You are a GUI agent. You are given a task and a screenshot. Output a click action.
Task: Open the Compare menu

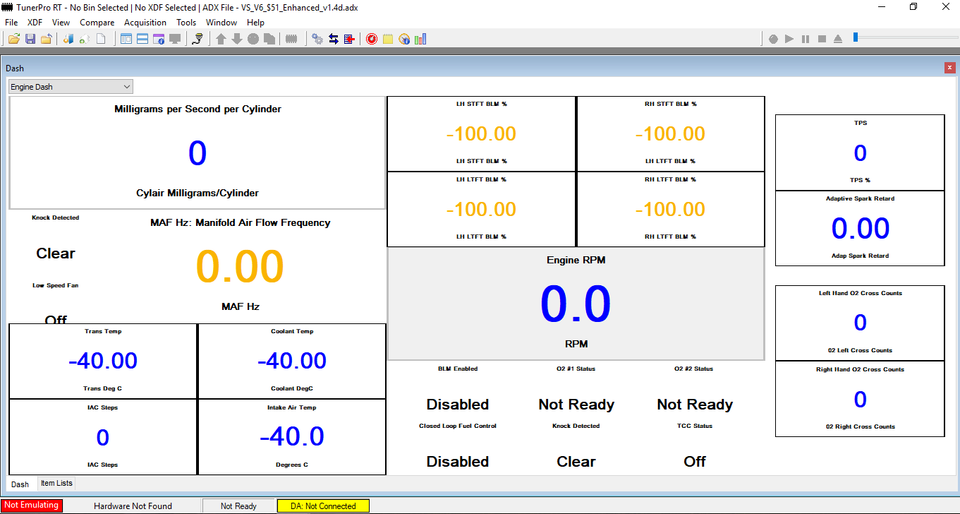[97, 22]
